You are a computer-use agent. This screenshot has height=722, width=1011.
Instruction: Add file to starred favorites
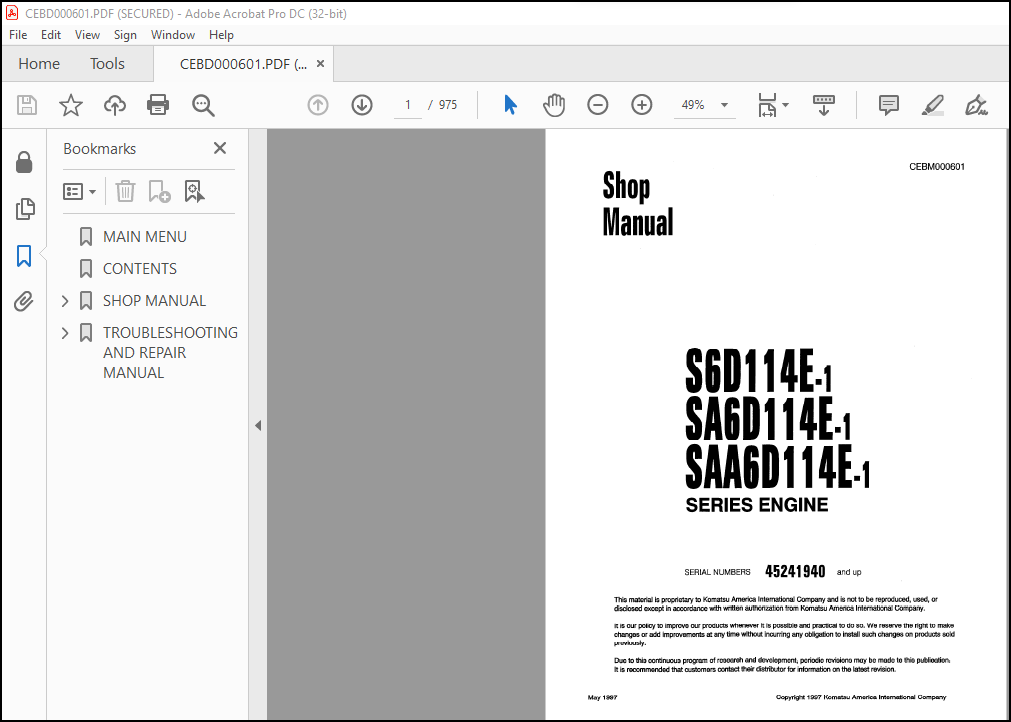pos(70,104)
